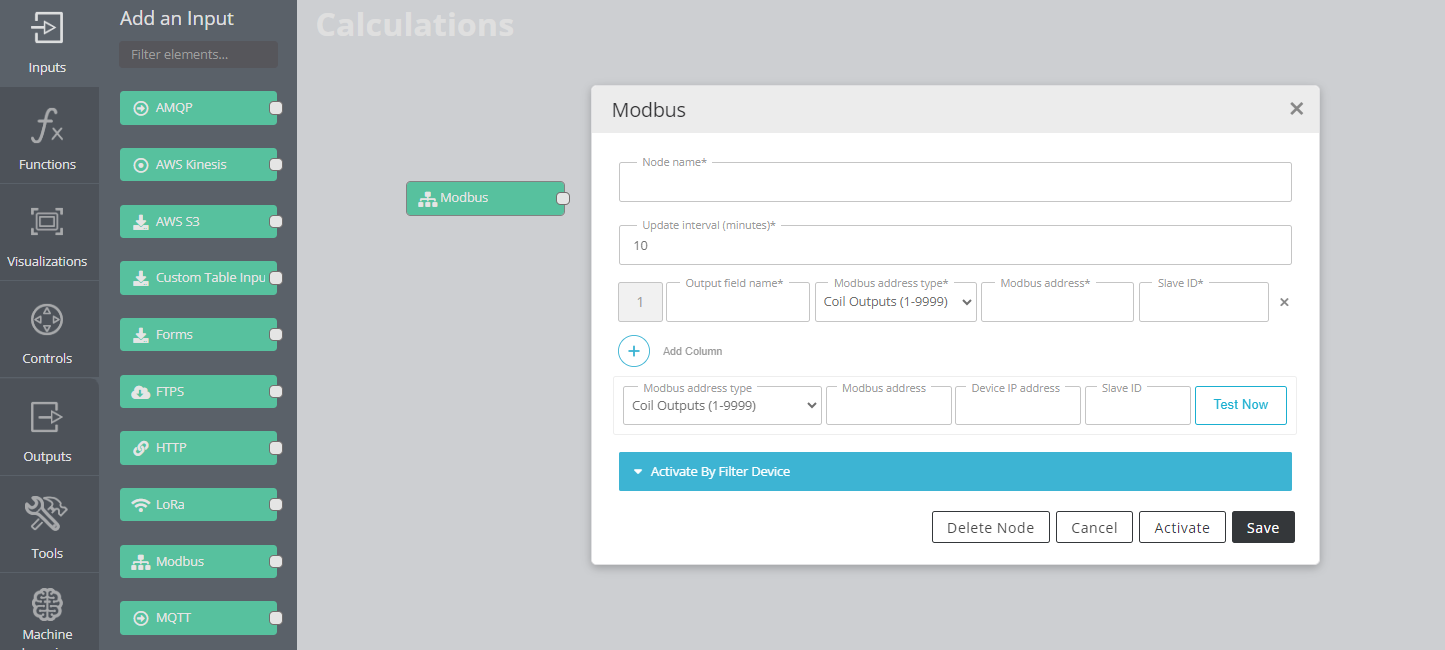Open the Tools sidebar section

48,524
